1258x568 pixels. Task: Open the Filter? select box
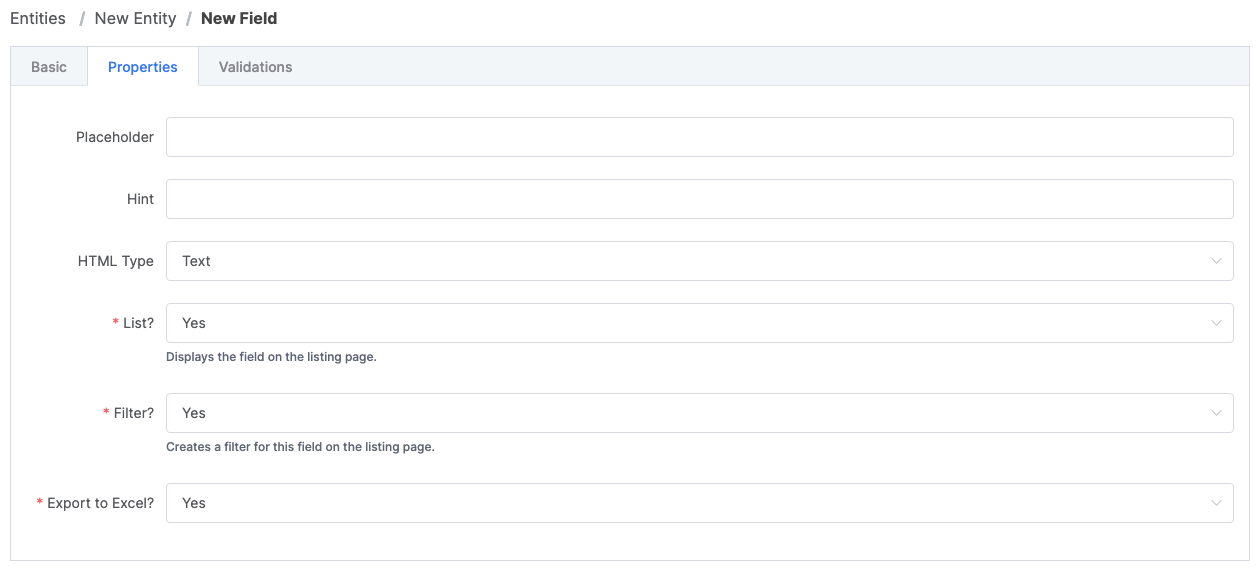click(x=690, y=413)
